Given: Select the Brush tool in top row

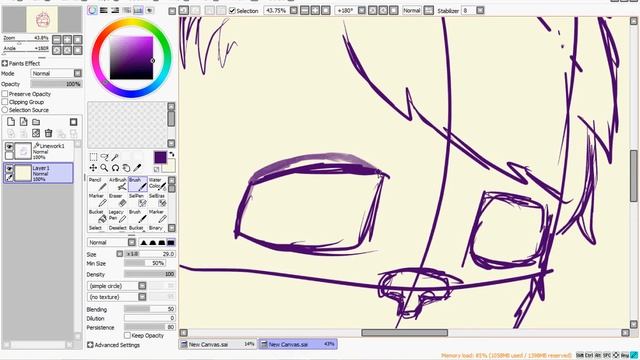Looking at the screenshot, I should (x=138, y=184).
